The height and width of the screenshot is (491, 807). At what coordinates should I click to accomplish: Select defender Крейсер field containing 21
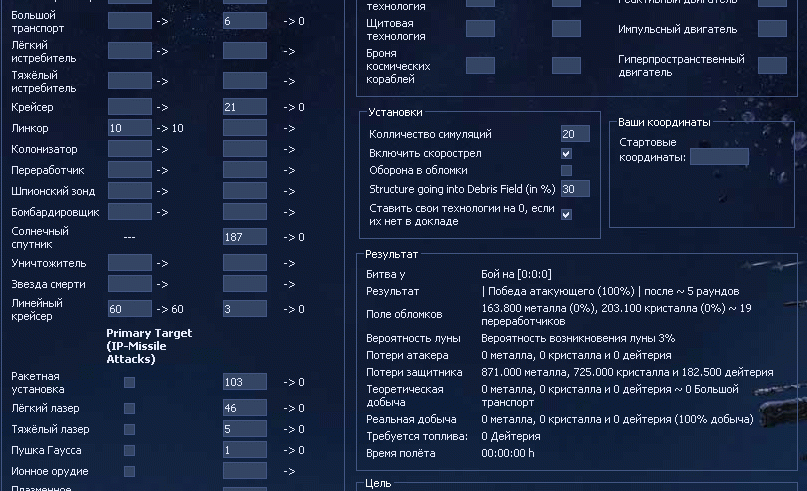point(244,107)
